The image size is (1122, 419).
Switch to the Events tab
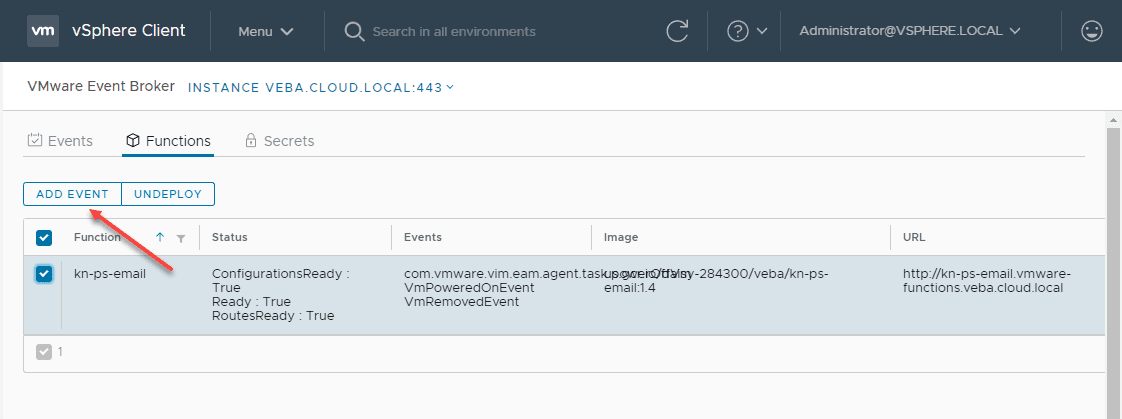[60, 141]
